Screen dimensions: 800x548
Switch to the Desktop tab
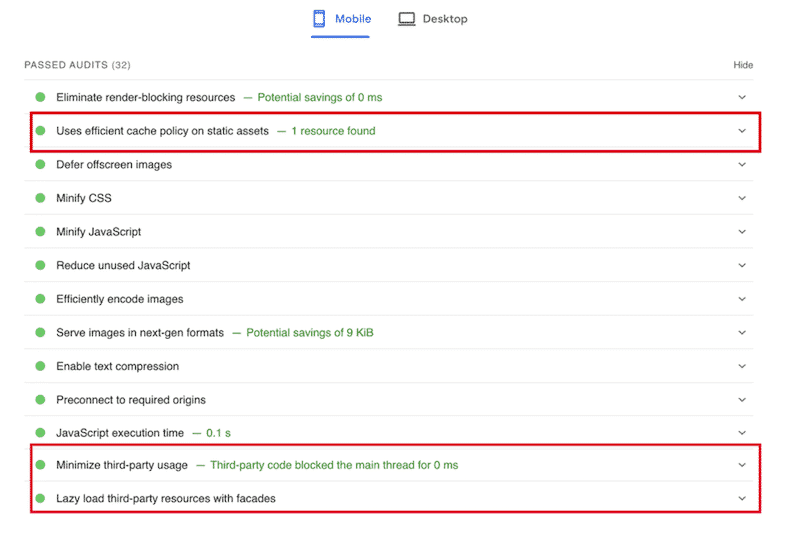(x=433, y=19)
